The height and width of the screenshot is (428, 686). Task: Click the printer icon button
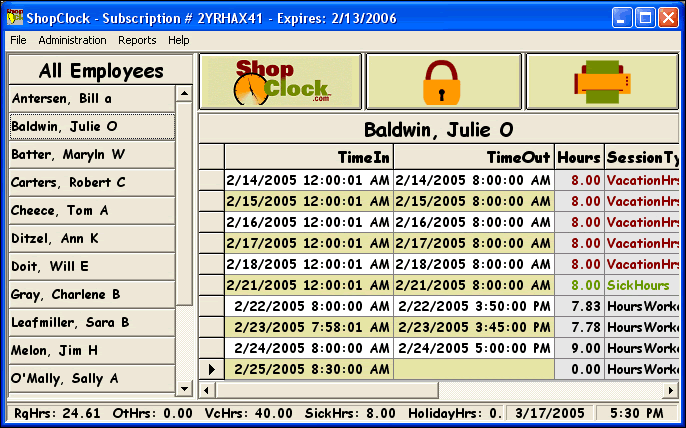[602, 82]
